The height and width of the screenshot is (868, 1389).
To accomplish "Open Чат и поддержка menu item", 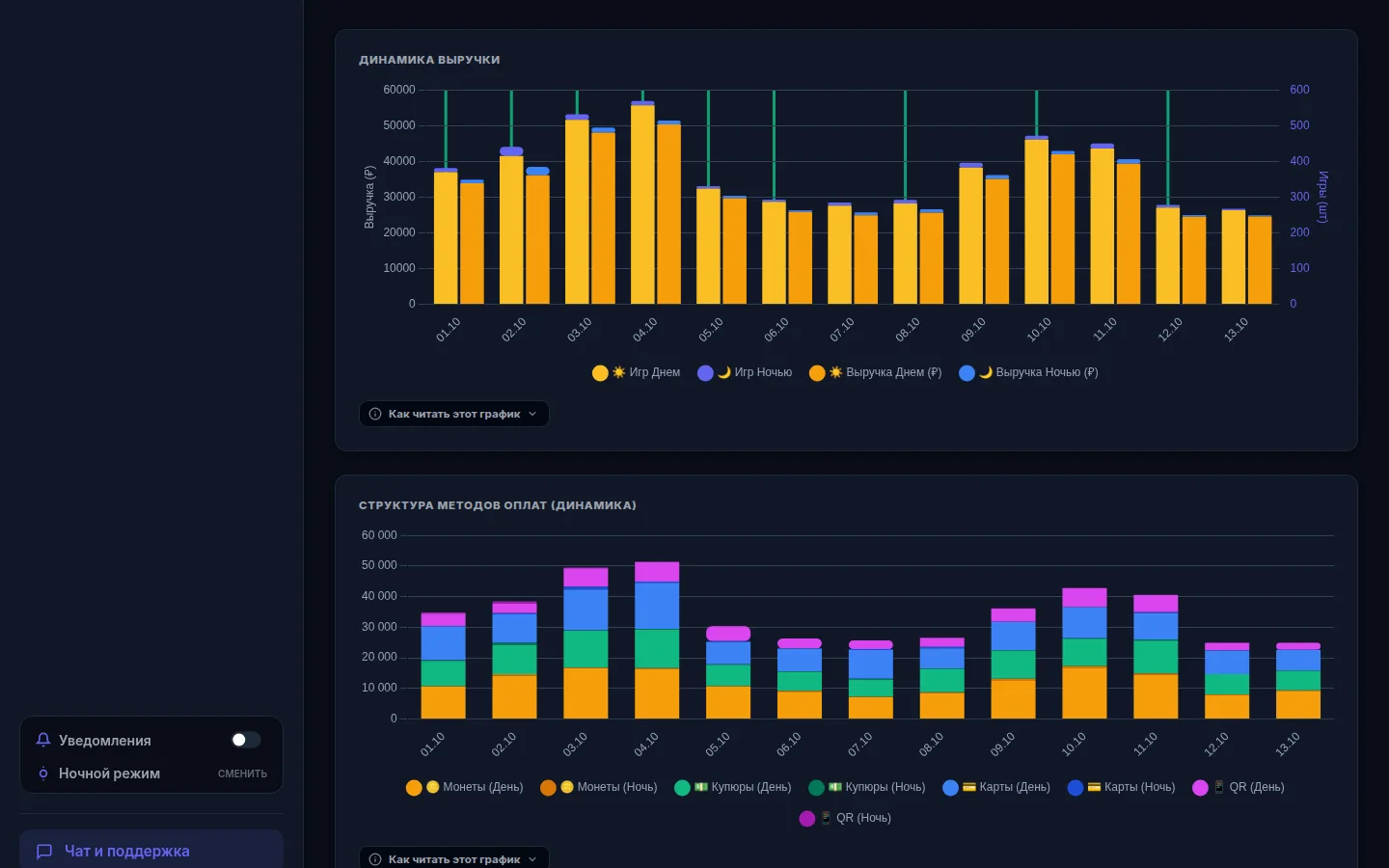I will [x=151, y=851].
